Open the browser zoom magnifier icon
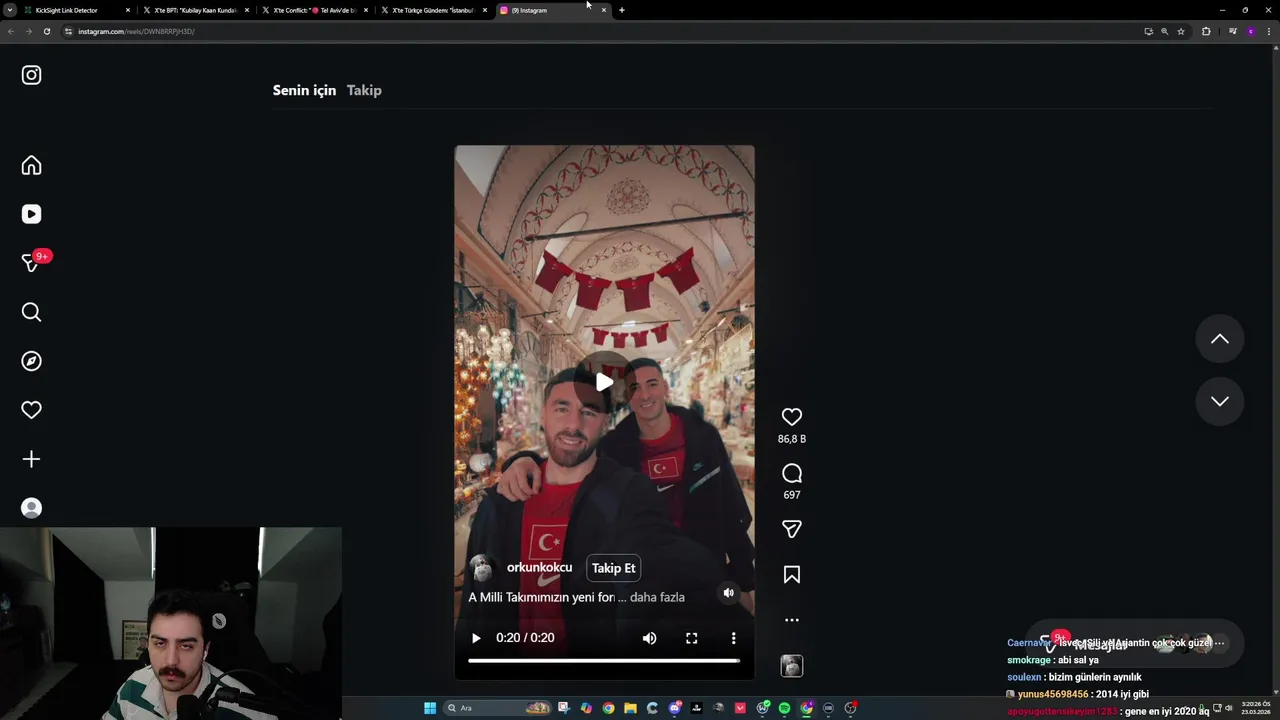The height and width of the screenshot is (720, 1280). point(1164,31)
